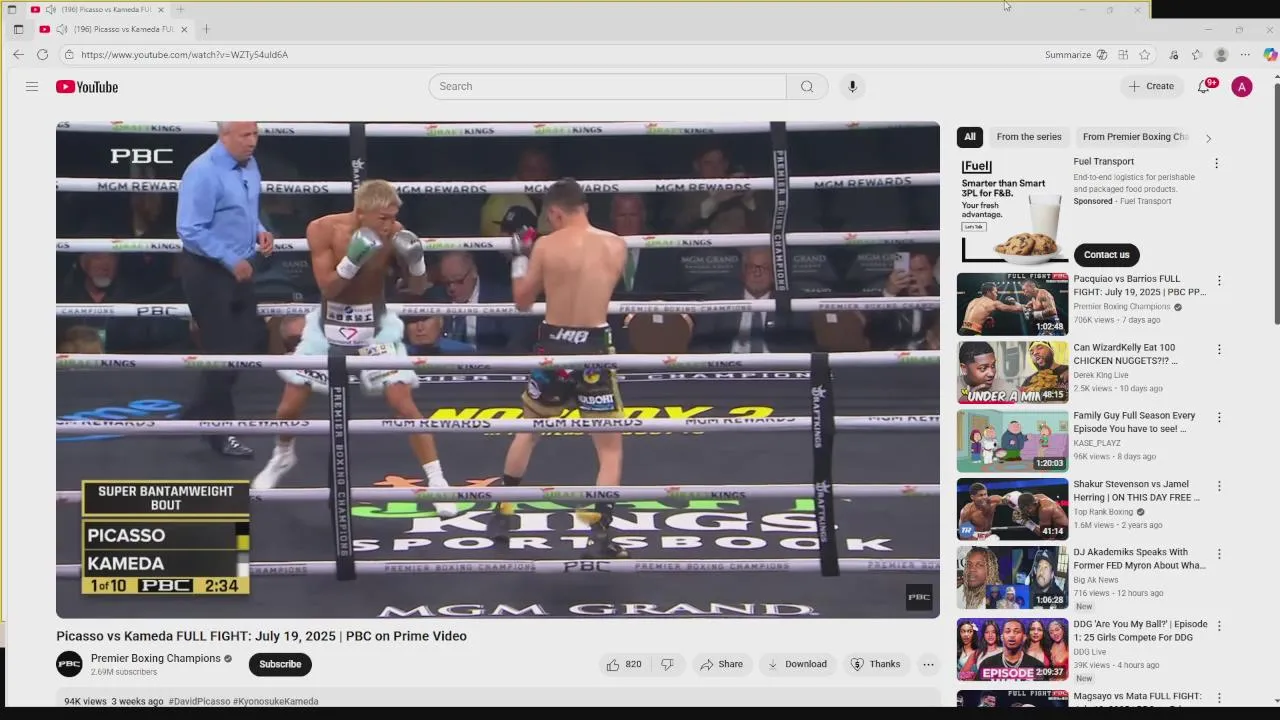Open browser extensions icon

(x=1174, y=55)
